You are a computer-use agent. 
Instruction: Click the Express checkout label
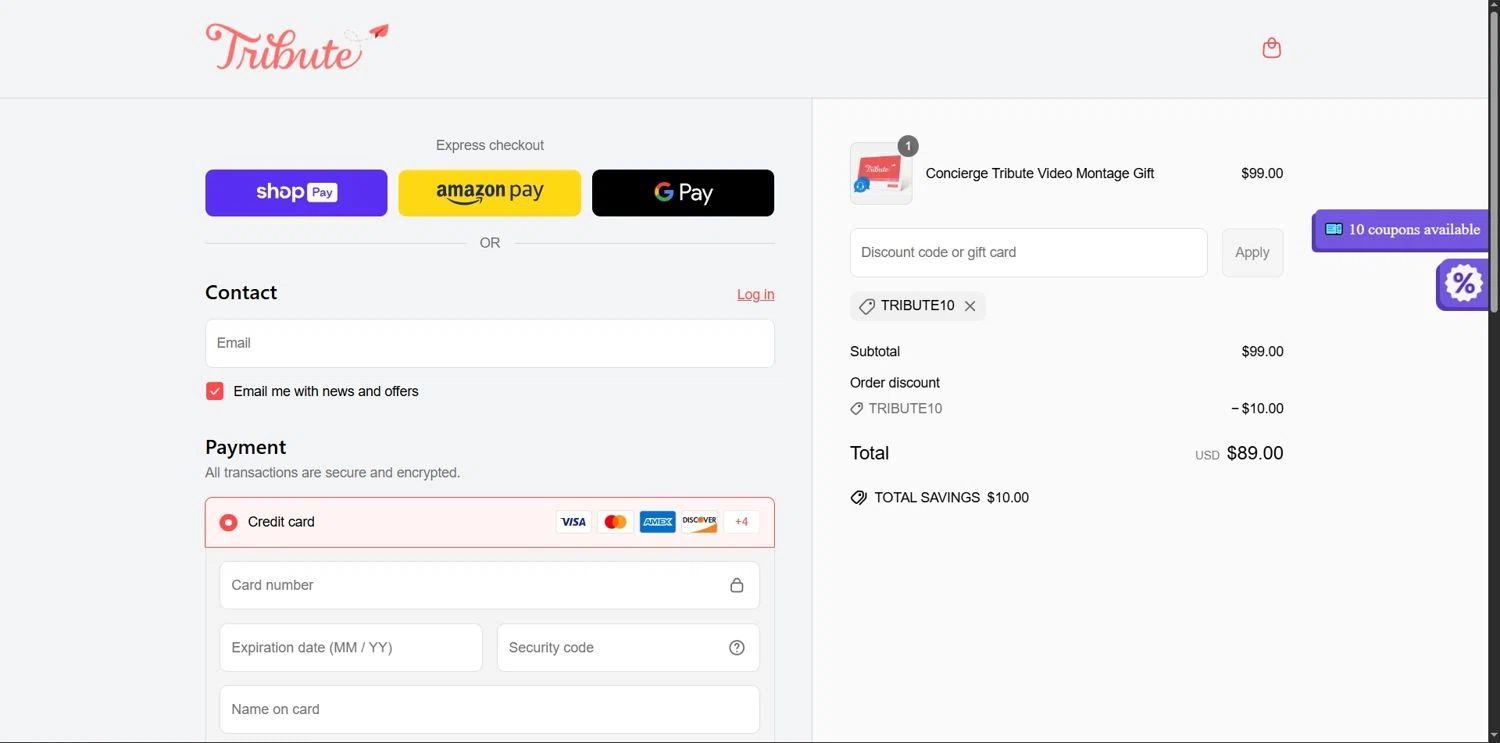pyautogui.click(x=490, y=146)
